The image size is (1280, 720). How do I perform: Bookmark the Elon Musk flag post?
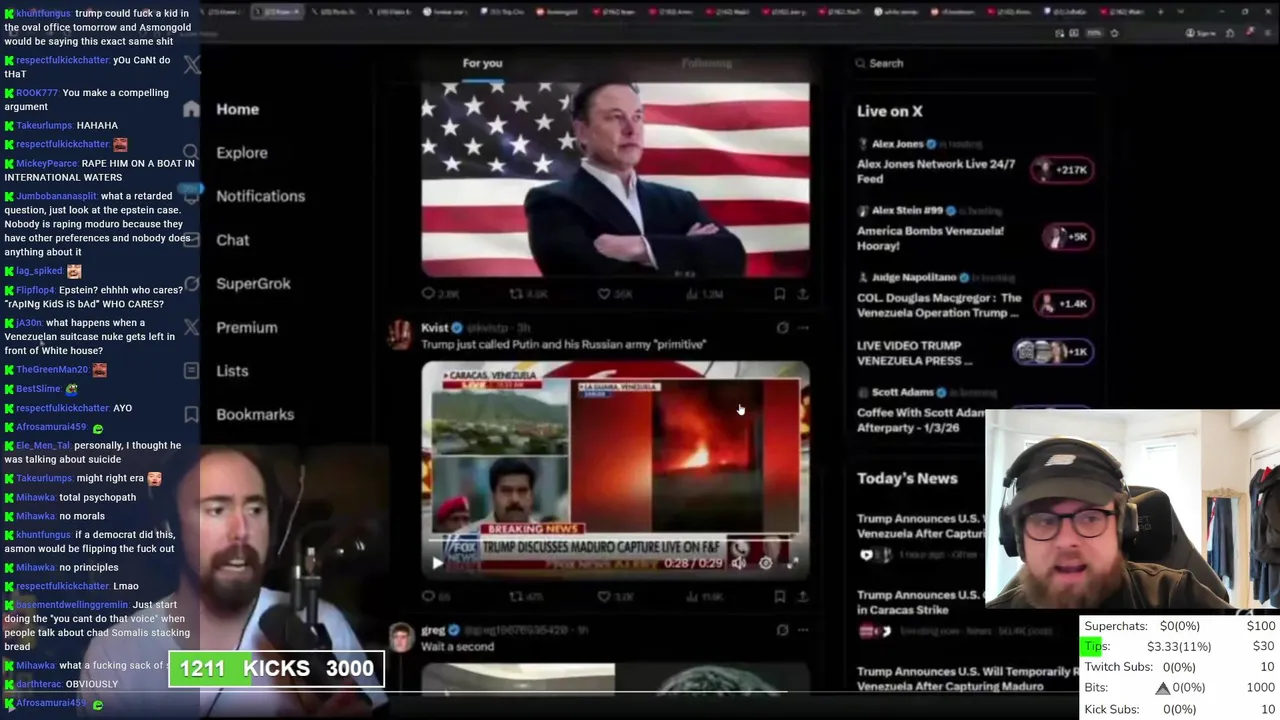click(779, 294)
